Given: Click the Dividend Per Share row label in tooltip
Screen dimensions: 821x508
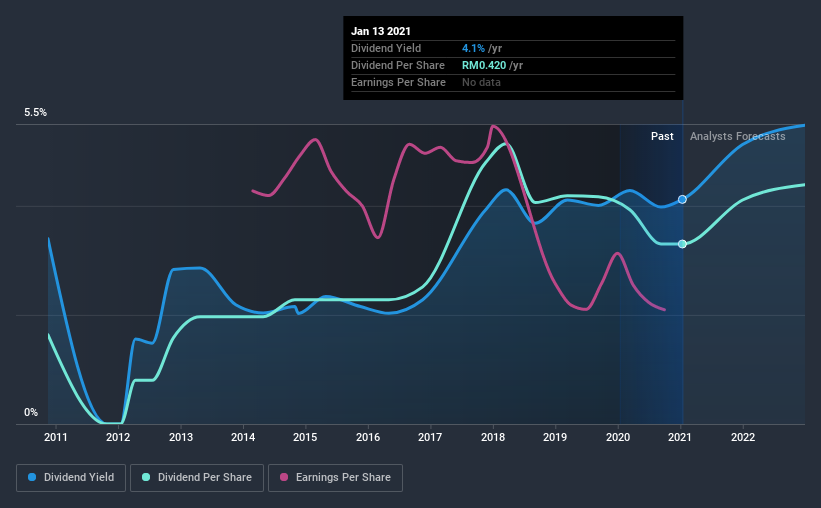Looking at the screenshot, I should pyautogui.click(x=398, y=65).
